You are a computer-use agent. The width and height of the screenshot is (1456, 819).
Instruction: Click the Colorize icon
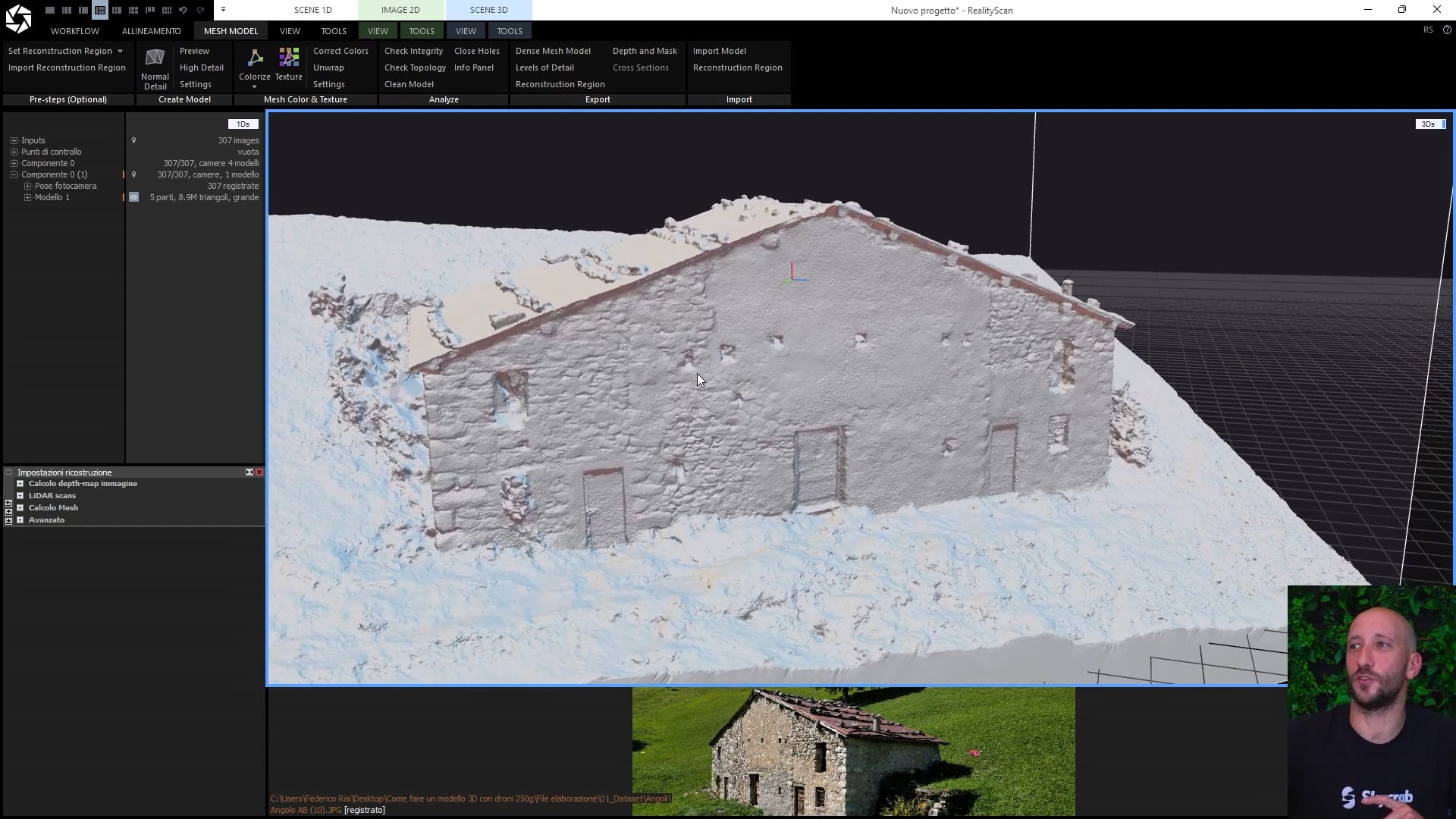click(x=255, y=58)
